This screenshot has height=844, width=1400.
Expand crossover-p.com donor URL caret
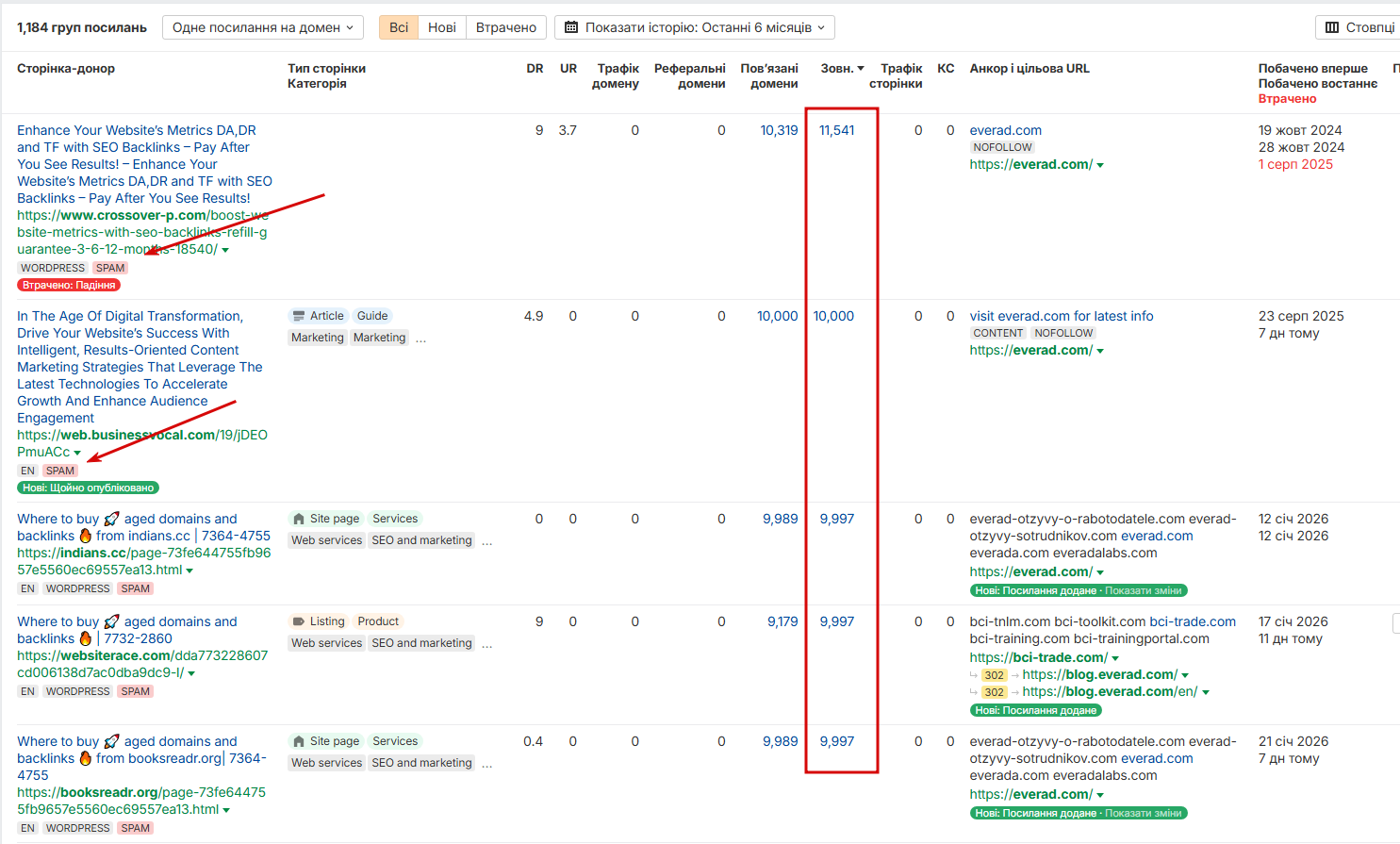click(x=225, y=250)
